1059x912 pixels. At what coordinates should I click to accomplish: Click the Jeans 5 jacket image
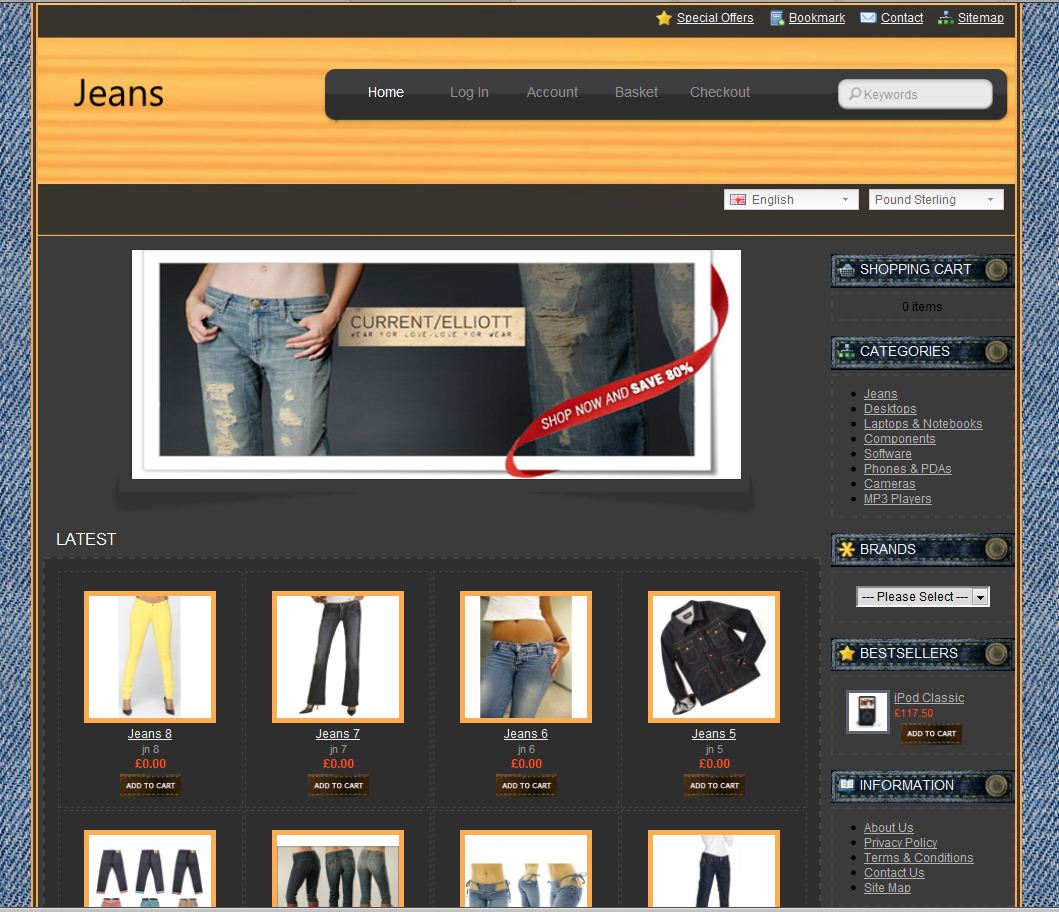tap(714, 657)
